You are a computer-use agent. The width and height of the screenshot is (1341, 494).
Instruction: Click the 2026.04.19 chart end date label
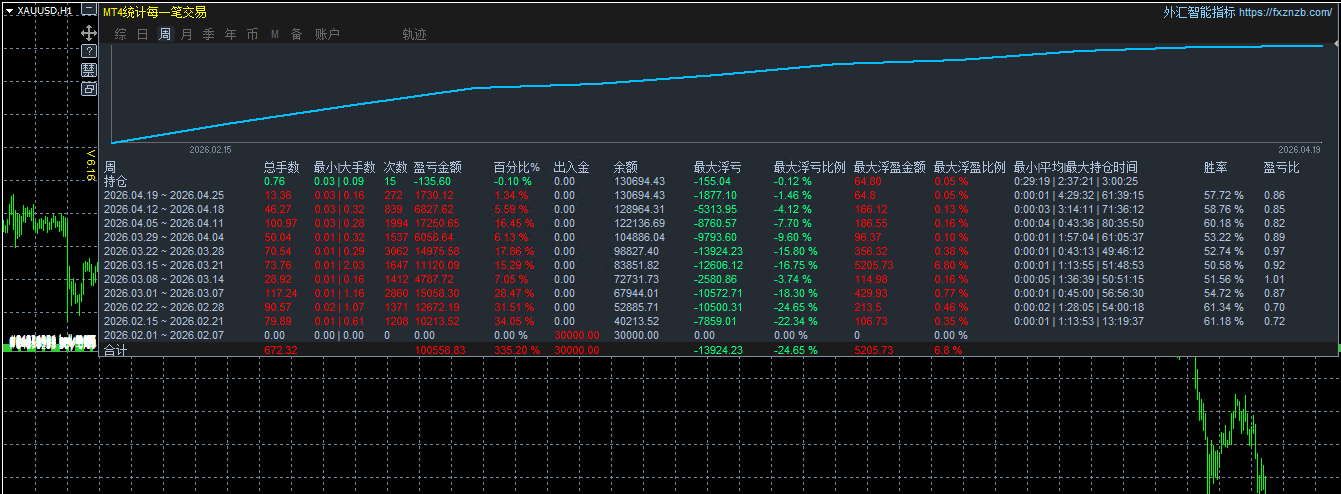click(x=1299, y=149)
